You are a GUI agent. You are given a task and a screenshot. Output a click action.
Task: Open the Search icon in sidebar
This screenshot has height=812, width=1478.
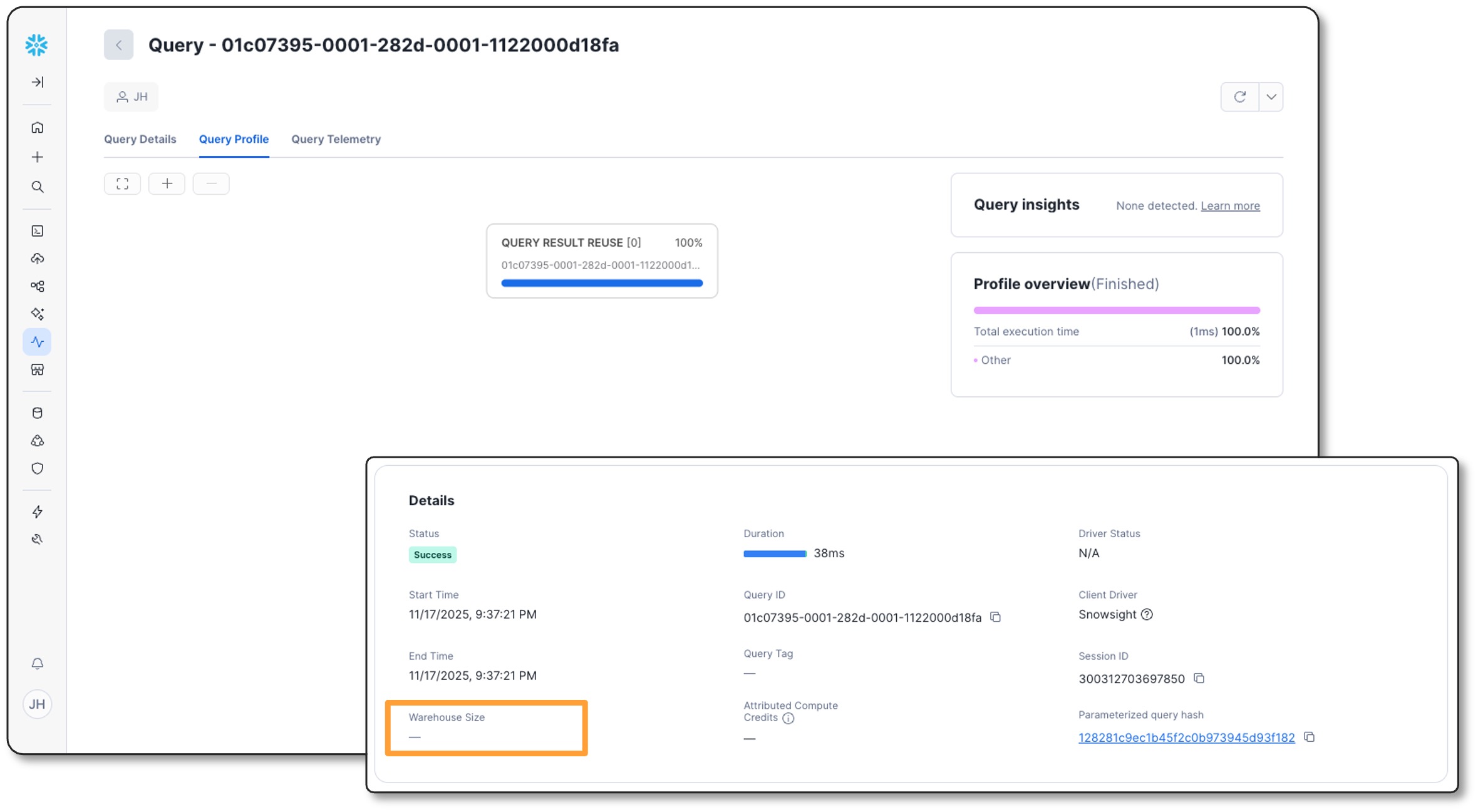38,187
